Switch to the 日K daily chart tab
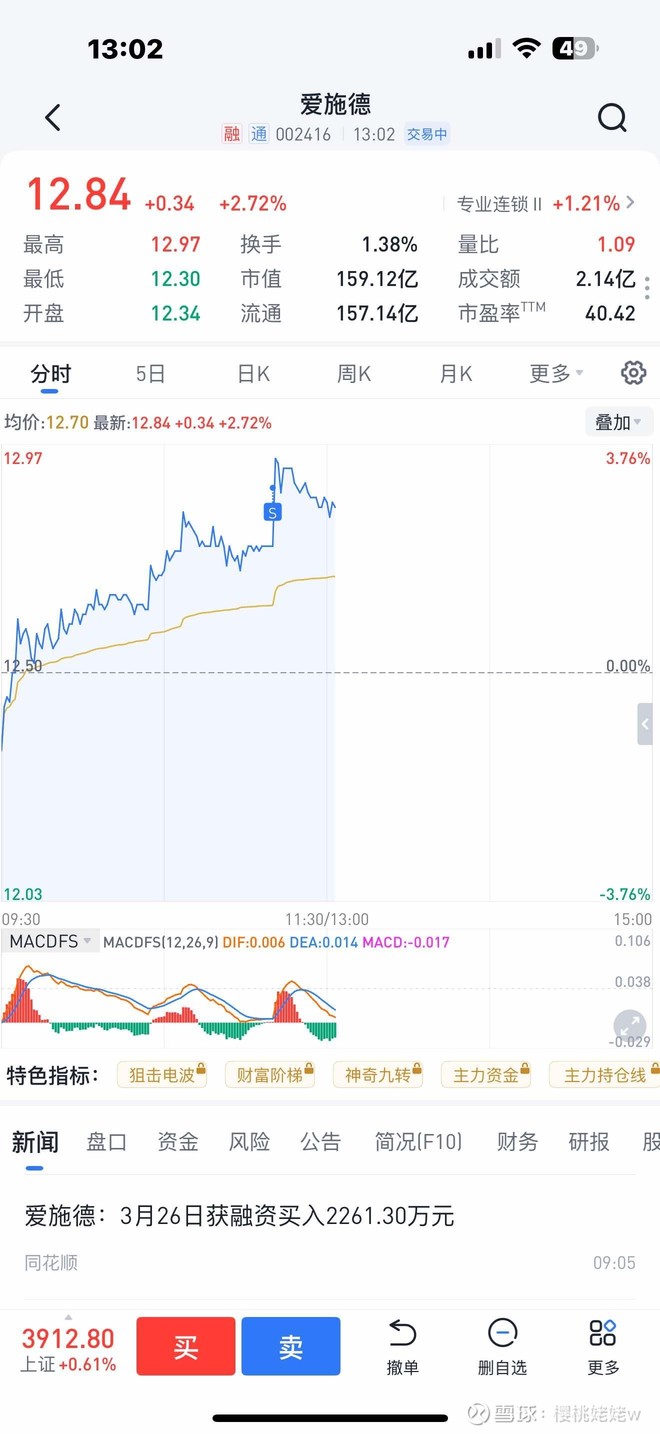Image resolution: width=660 pixels, height=1434 pixels. pos(253,372)
